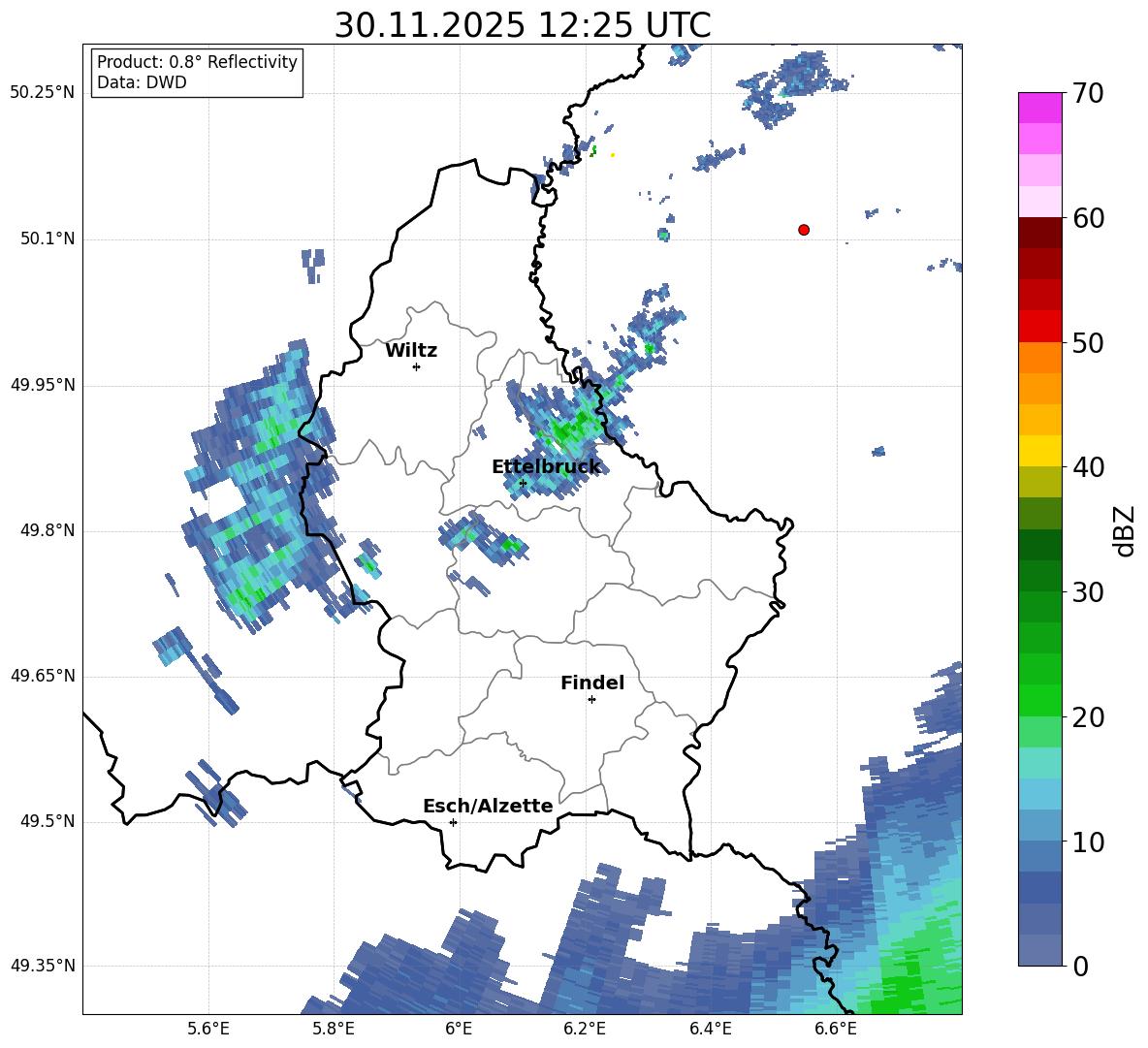Click the title "30.11.2025 12:25 UTC"
Viewport: 1148px width, 1048px height.
coord(523,25)
